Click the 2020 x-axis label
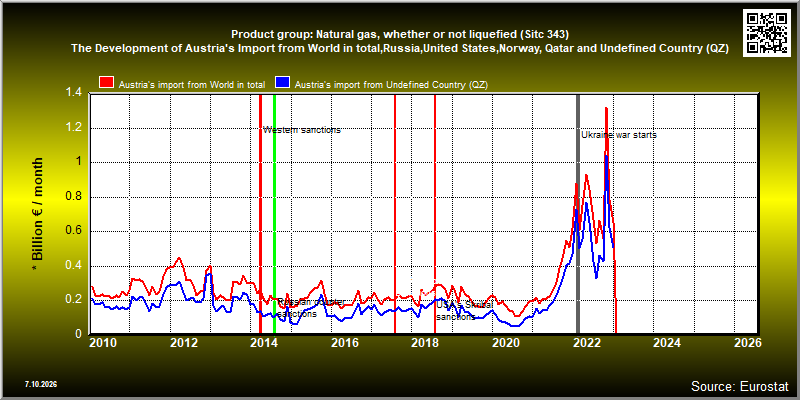 (x=506, y=343)
